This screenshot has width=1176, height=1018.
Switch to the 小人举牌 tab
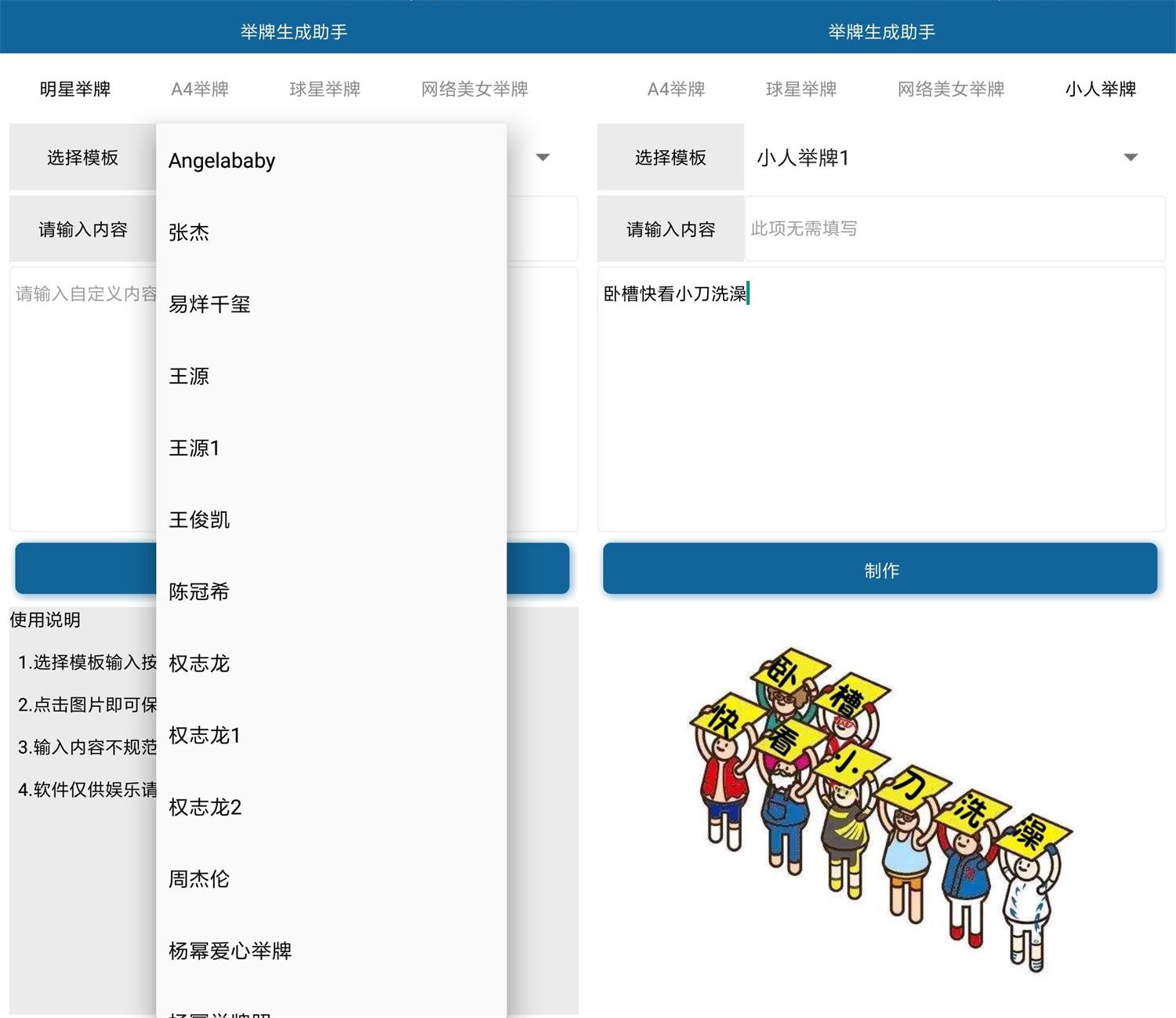[1102, 89]
